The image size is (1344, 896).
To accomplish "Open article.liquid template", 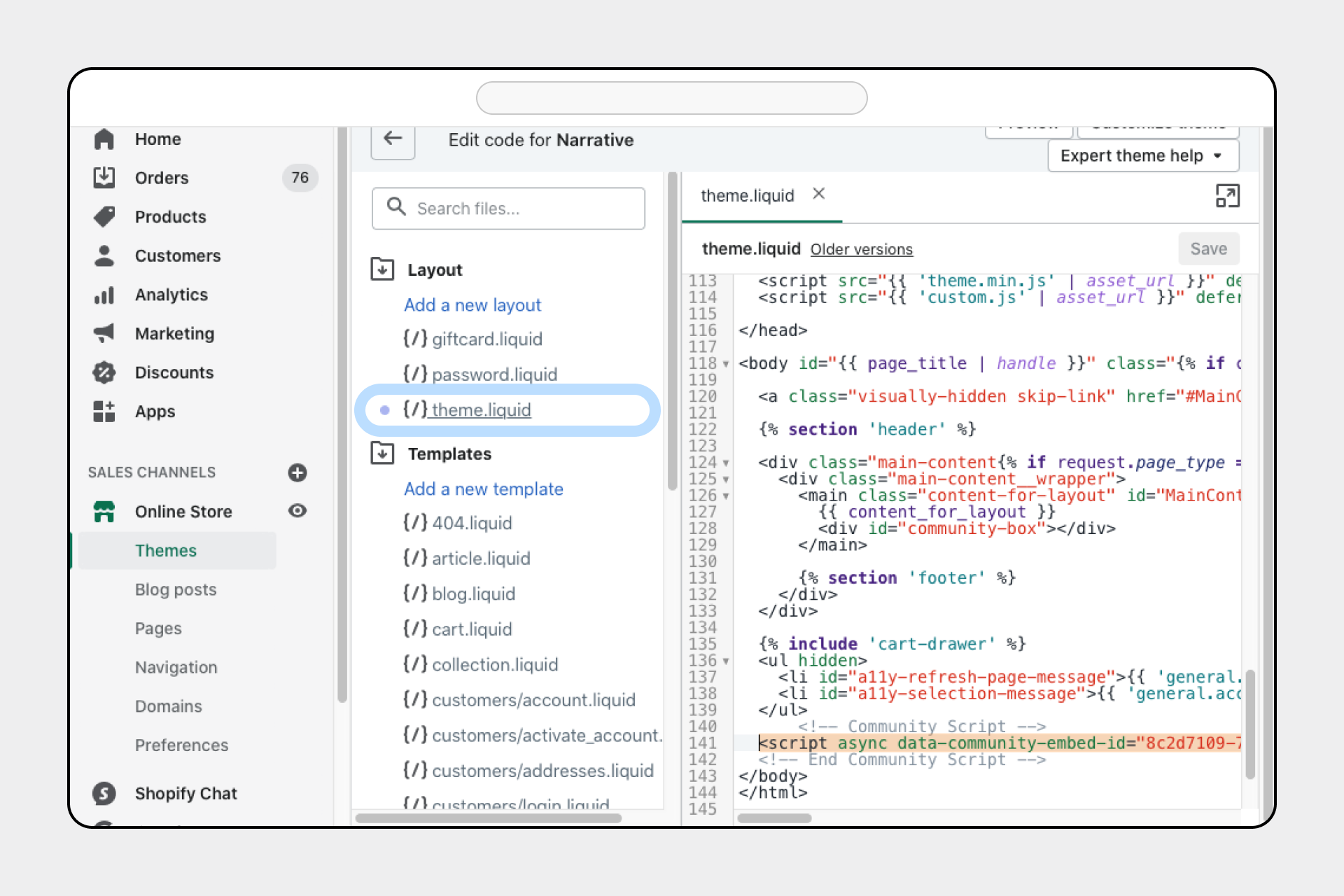I will 467,558.
